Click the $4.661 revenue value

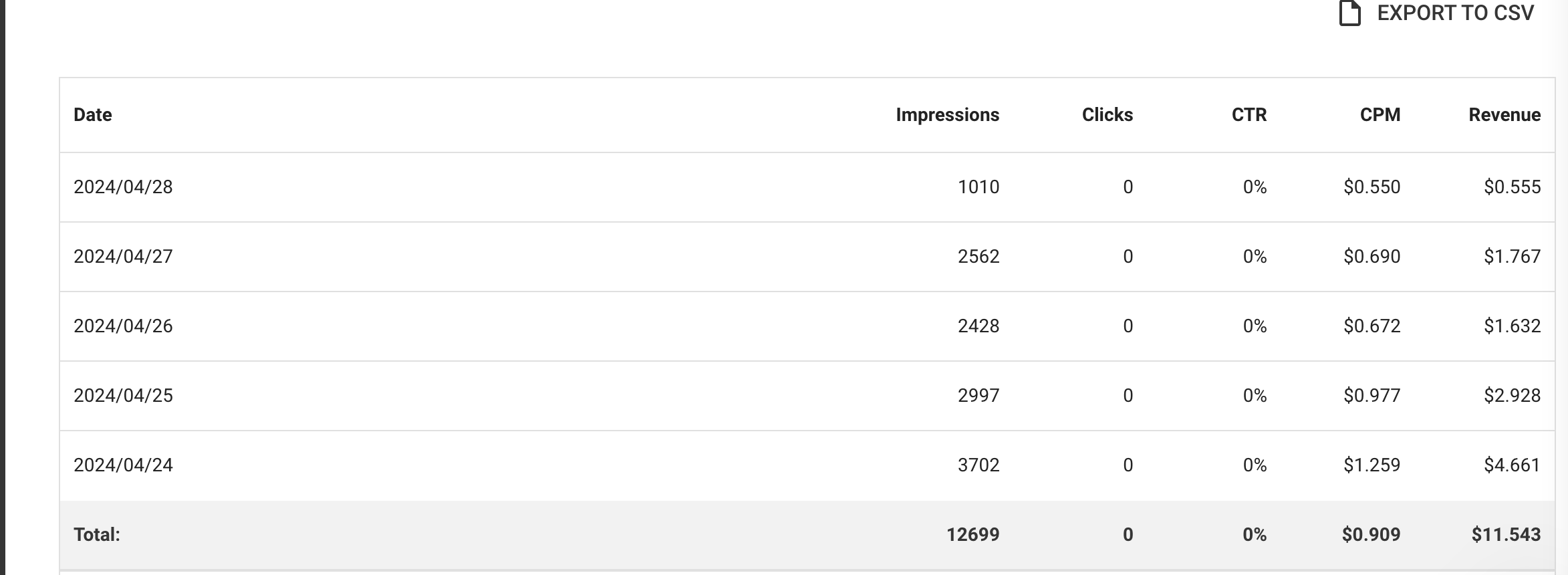(x=1512, y=465)
